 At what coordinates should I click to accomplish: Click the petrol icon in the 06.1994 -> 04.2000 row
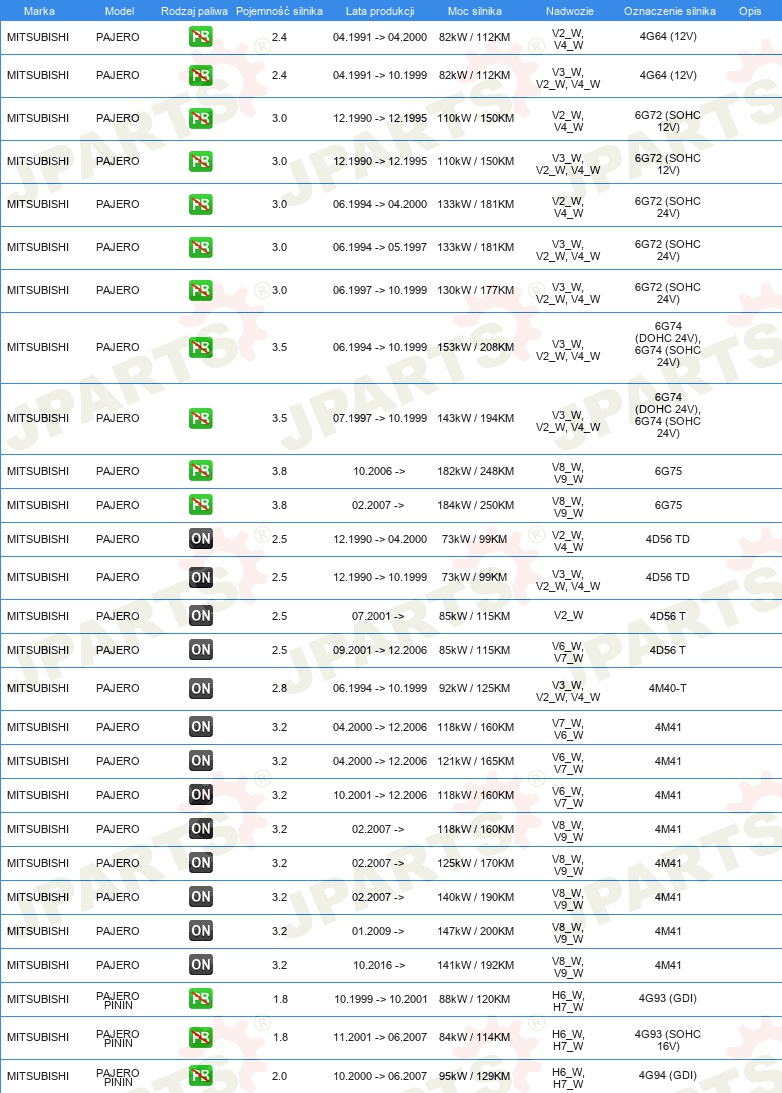pos(201,204)
